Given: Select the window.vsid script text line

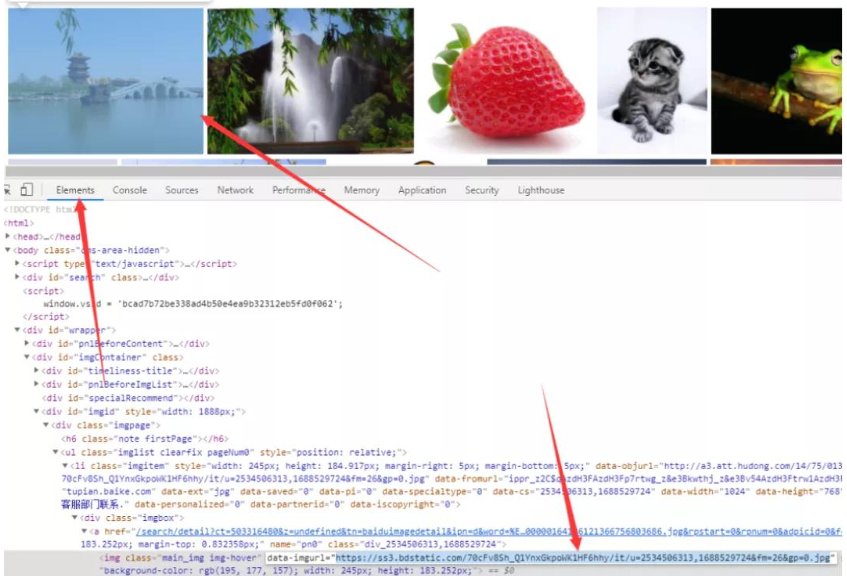Looking at the screenshot, I should (x=193, y=304).
